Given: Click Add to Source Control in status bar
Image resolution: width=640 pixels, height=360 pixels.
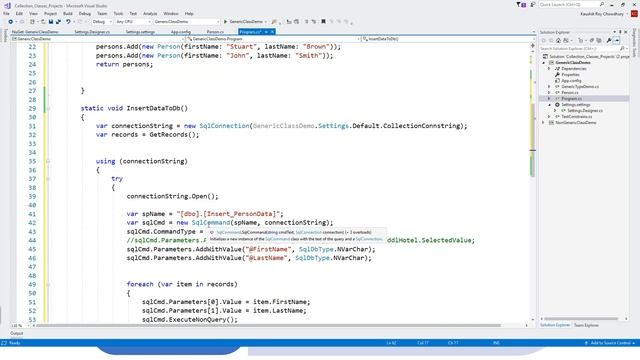Looking at the screenshot, I should click(x=610, y=343).
